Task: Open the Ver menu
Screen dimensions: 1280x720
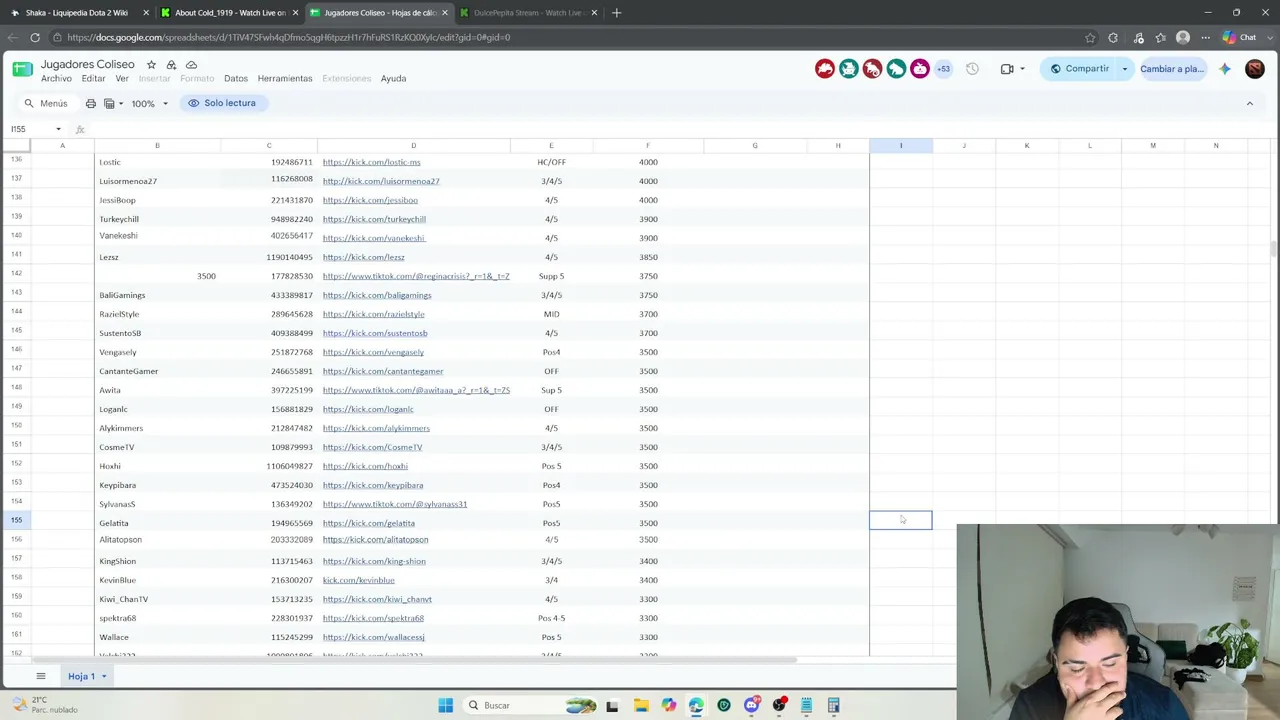Action: click(122, 78)
